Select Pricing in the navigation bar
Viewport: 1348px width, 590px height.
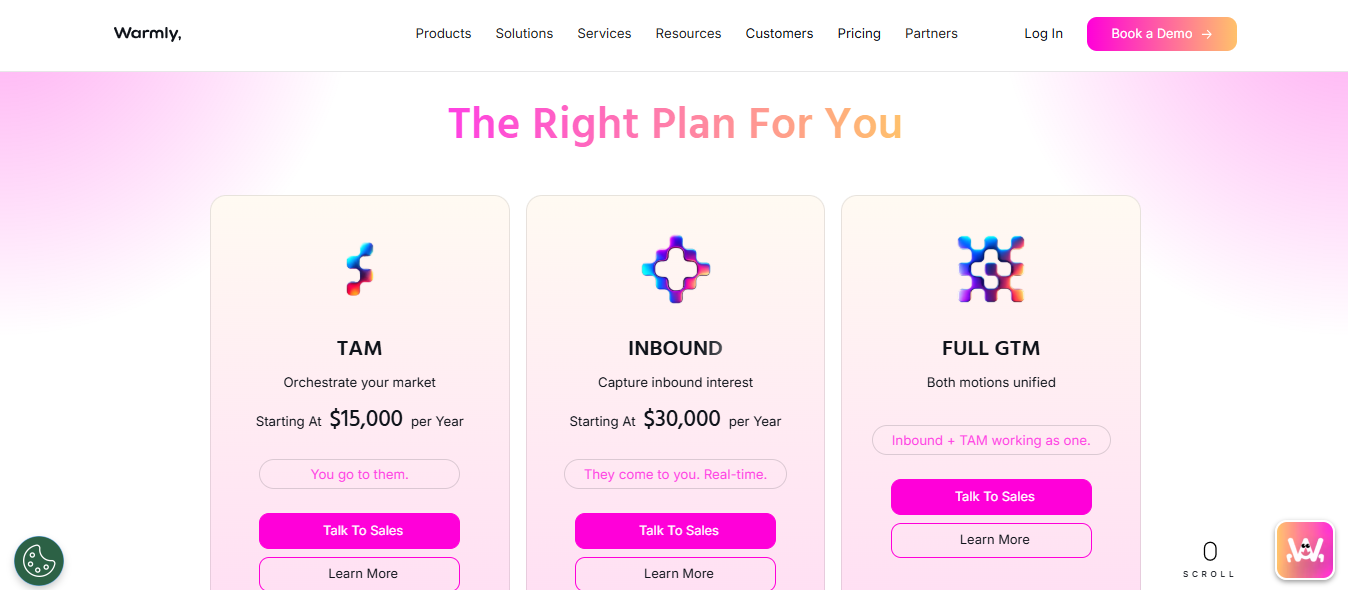coord(859,33)
